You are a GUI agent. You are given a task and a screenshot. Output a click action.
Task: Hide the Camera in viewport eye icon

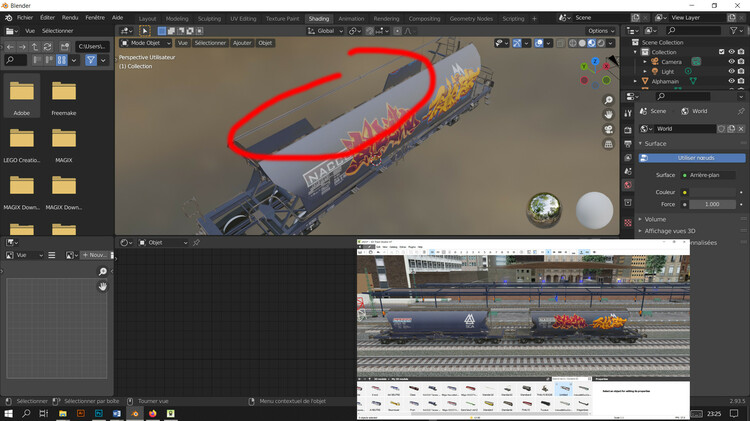click(x=731, y=62)
